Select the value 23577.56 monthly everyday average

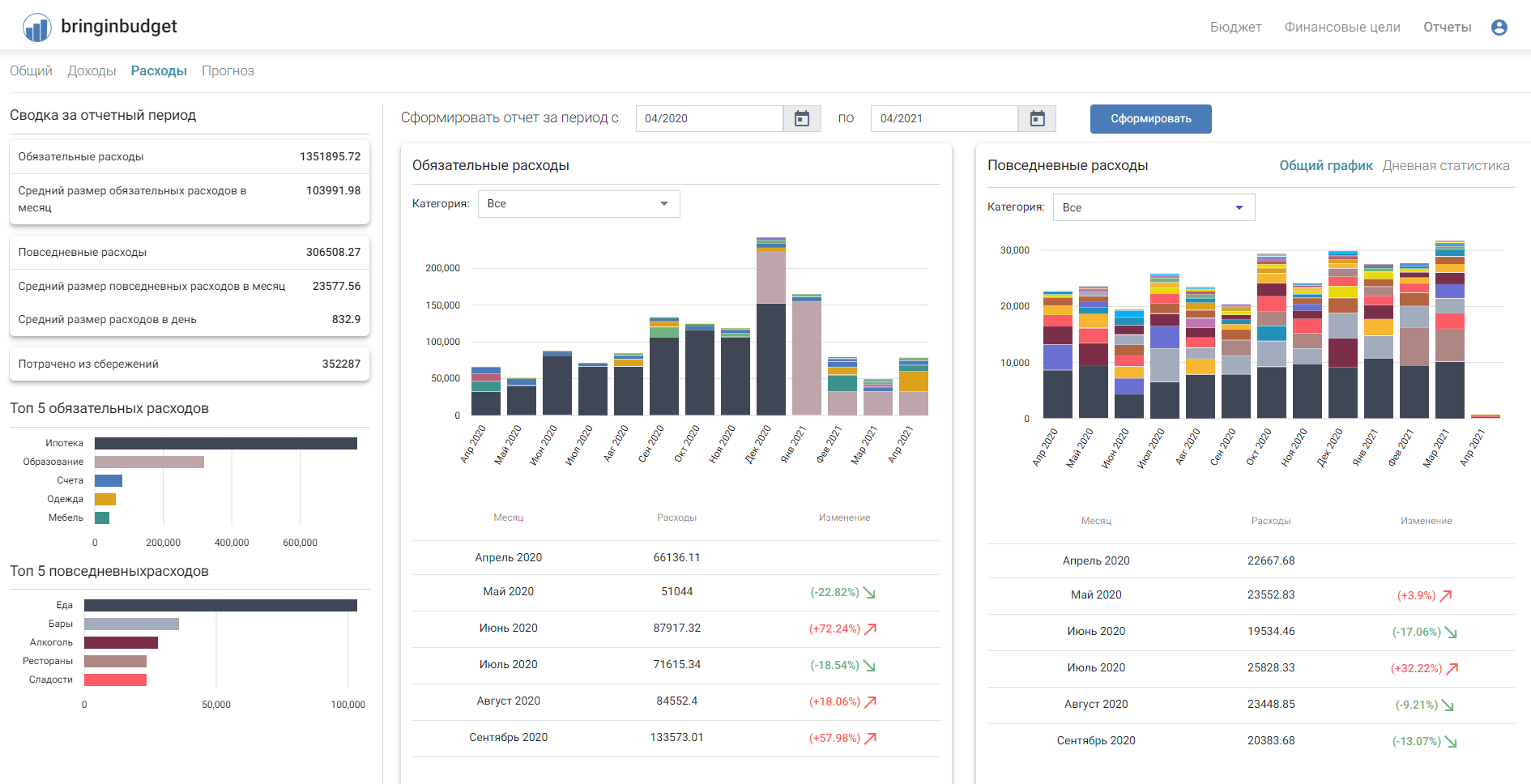coord(336,287)
